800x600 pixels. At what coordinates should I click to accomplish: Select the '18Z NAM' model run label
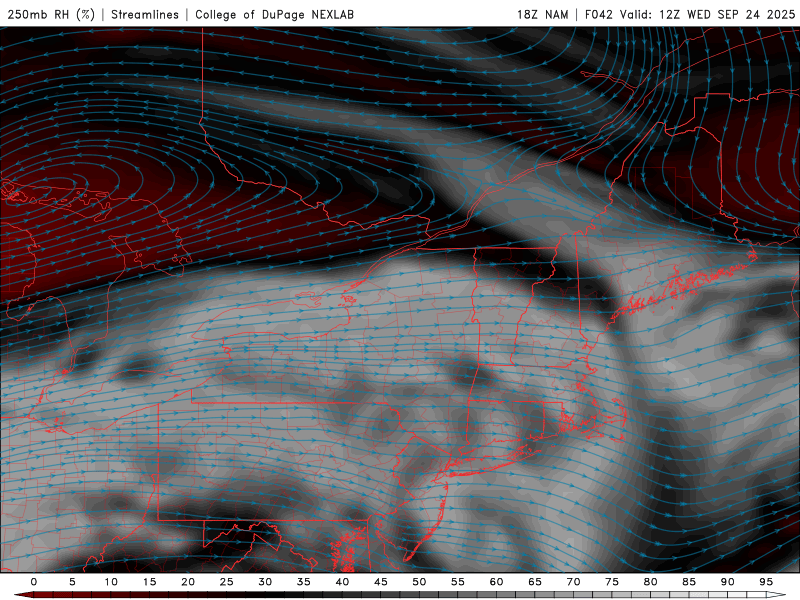[x=542, y=14]
